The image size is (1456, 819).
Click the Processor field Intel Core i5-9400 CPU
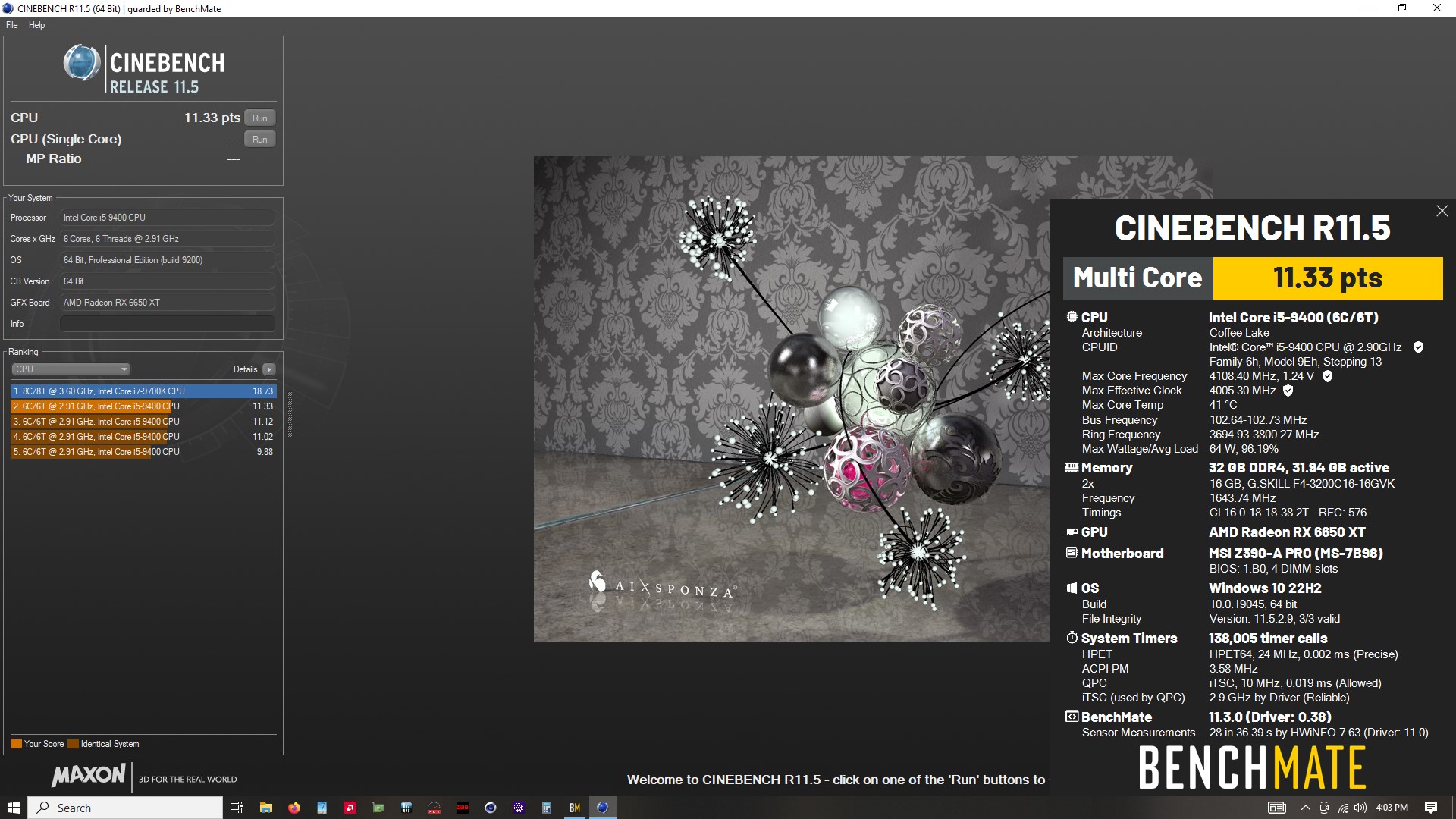(x=168, y=218)
